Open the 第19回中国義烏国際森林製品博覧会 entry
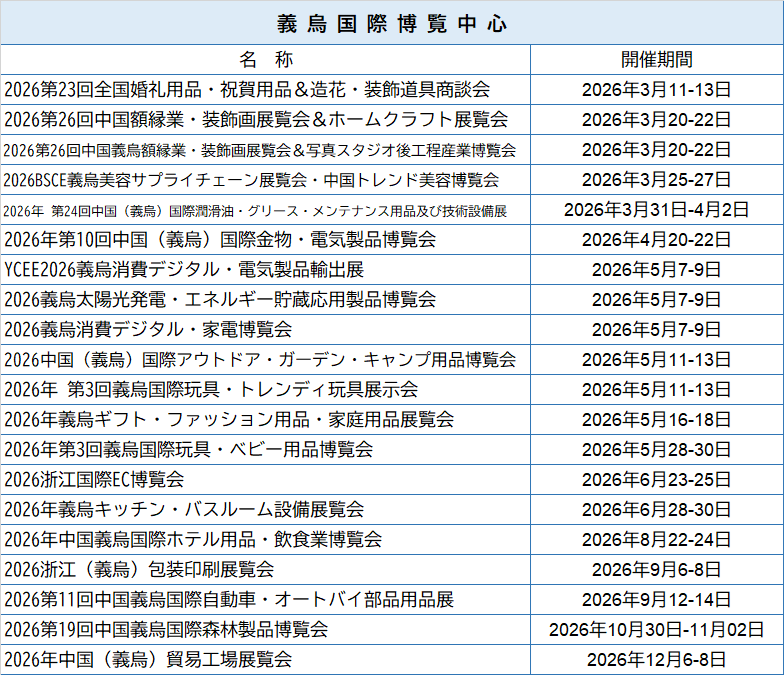 [166, 630]
